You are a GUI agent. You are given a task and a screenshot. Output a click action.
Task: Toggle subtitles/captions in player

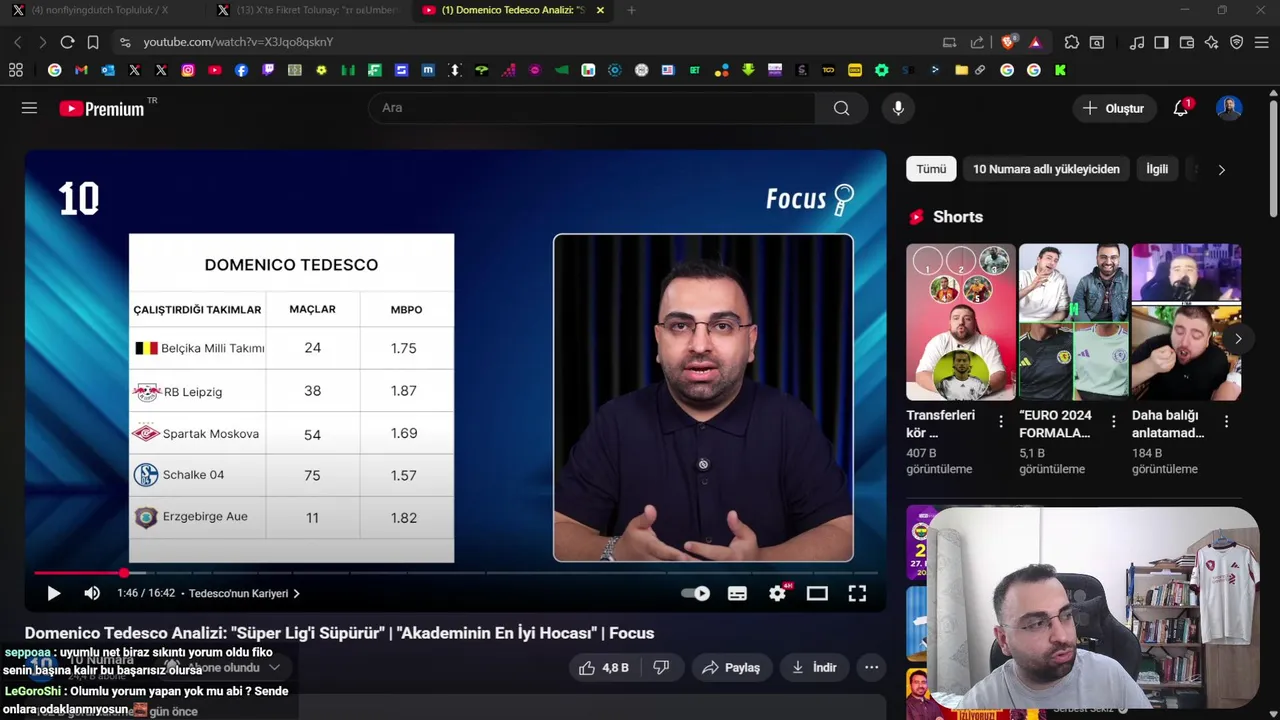(737, 593)
